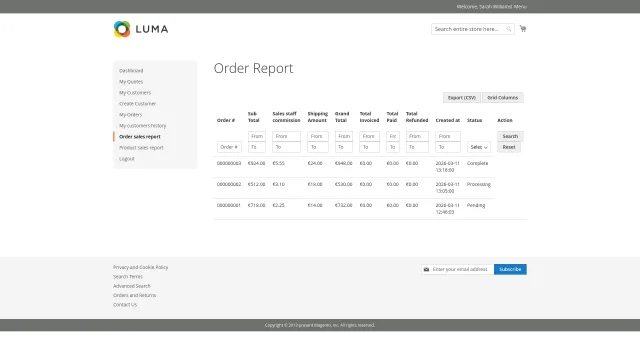Click the Order Report page heading

[253, 68]
